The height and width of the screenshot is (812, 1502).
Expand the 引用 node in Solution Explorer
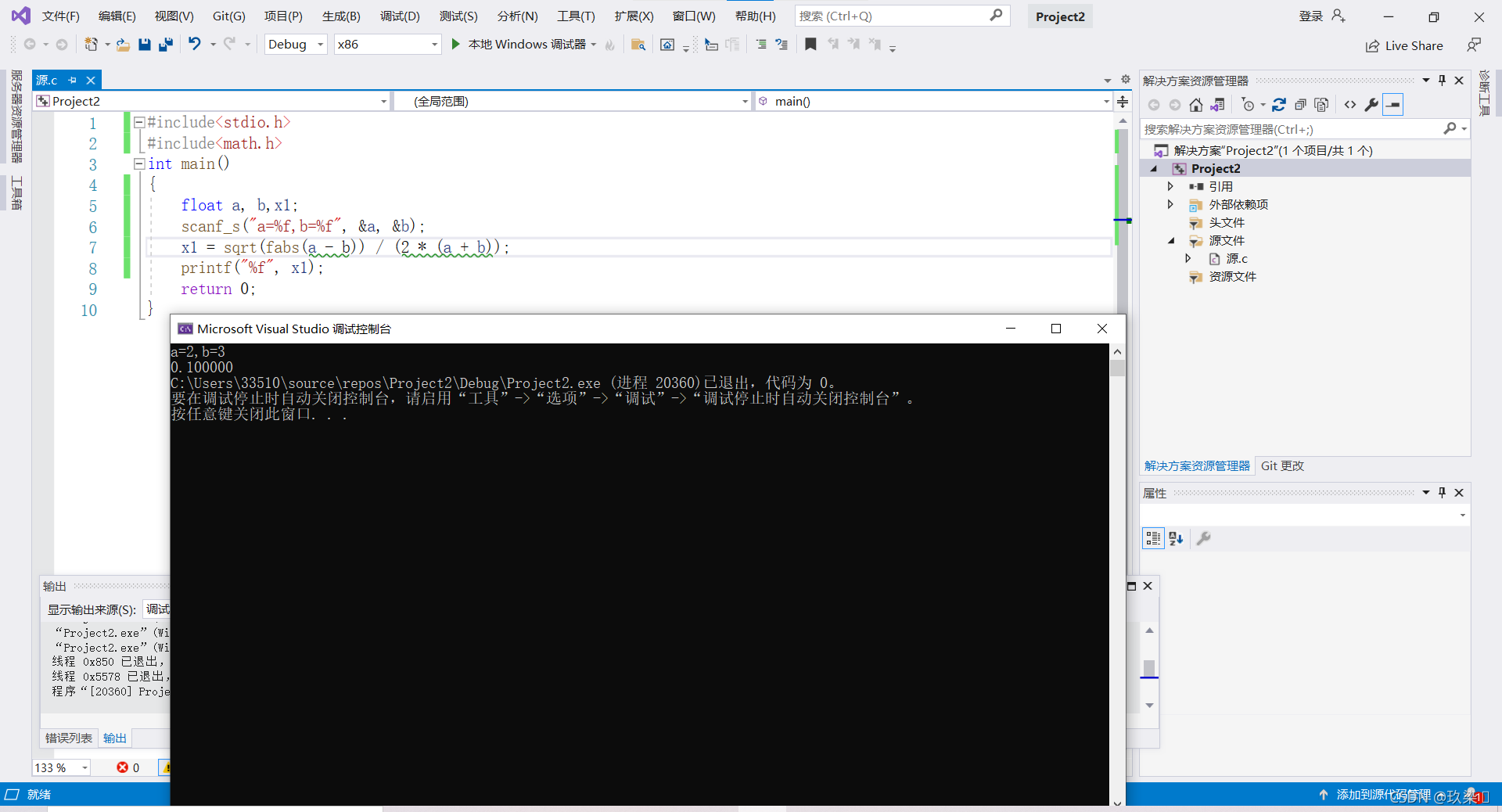(1170, 186)
